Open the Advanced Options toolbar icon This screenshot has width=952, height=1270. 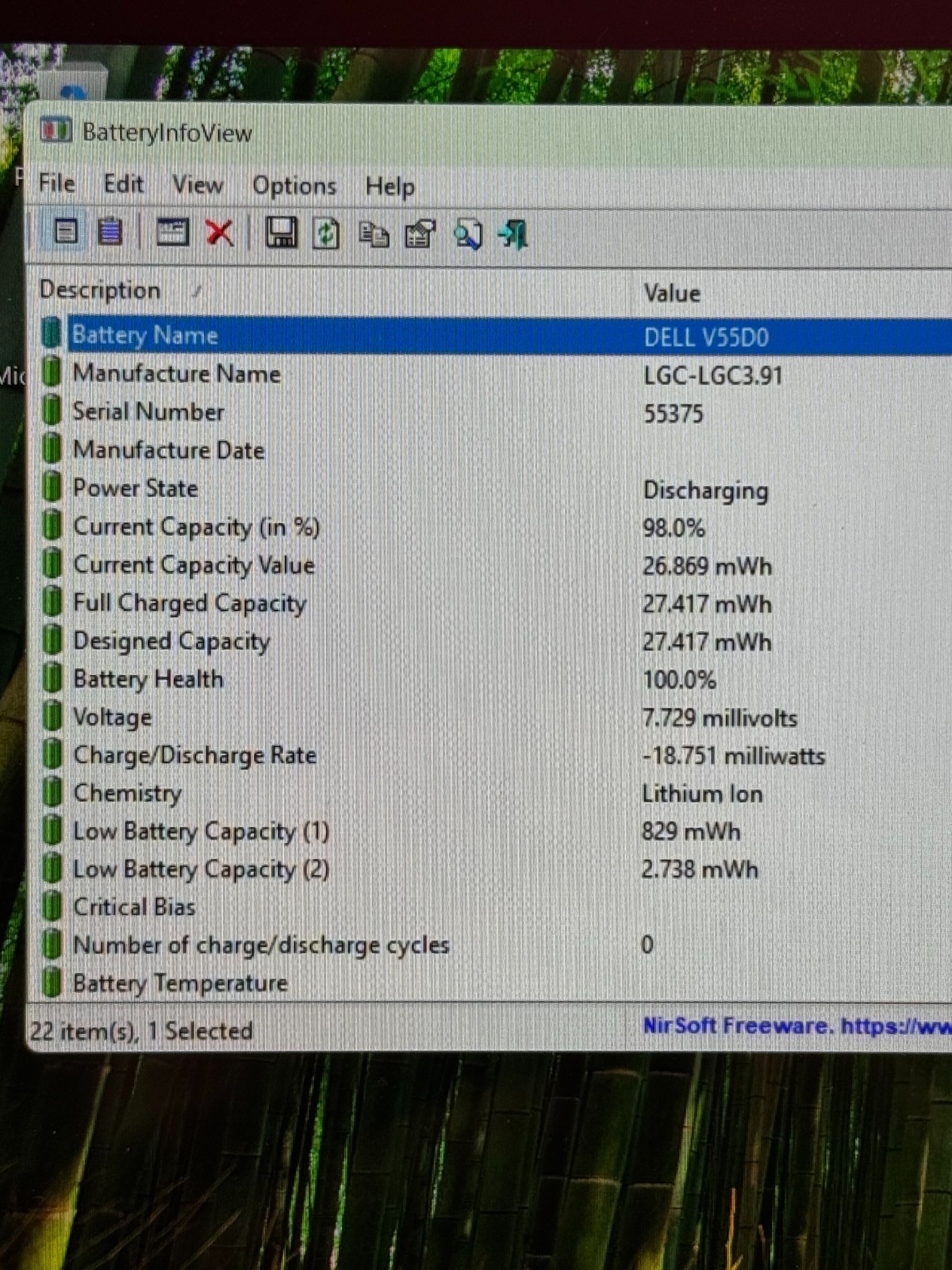(x=172, y=233)
